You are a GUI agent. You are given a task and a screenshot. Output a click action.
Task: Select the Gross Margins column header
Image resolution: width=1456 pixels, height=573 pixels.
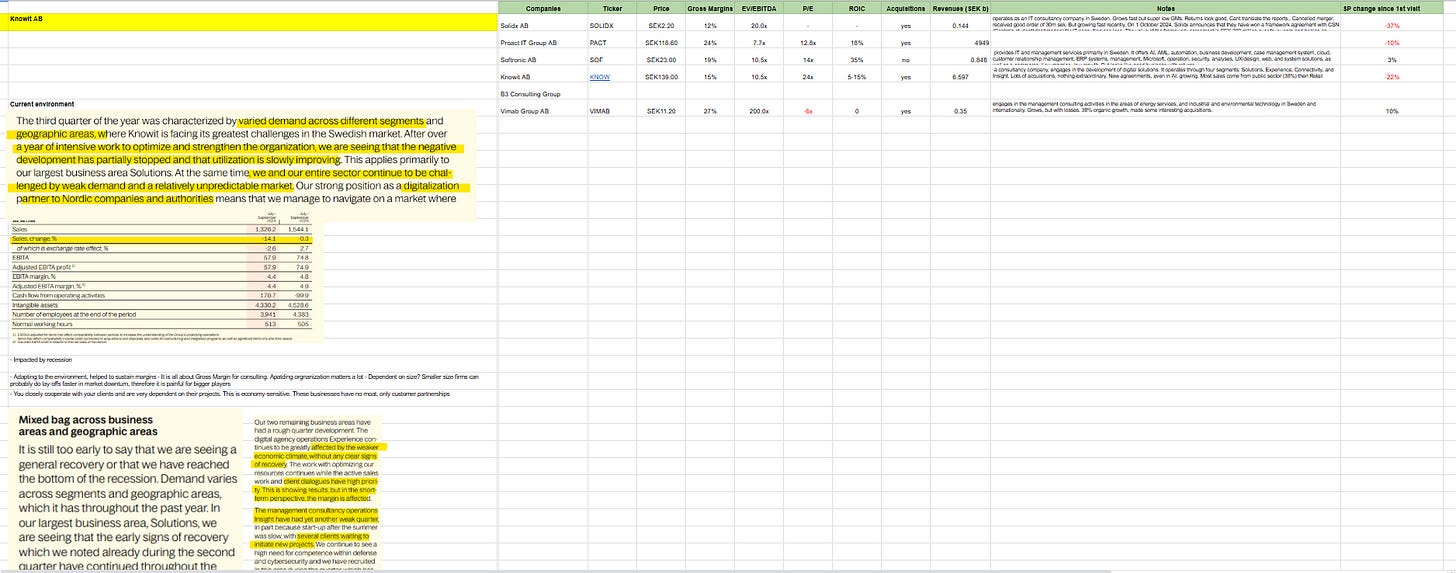tap(711, 8)
